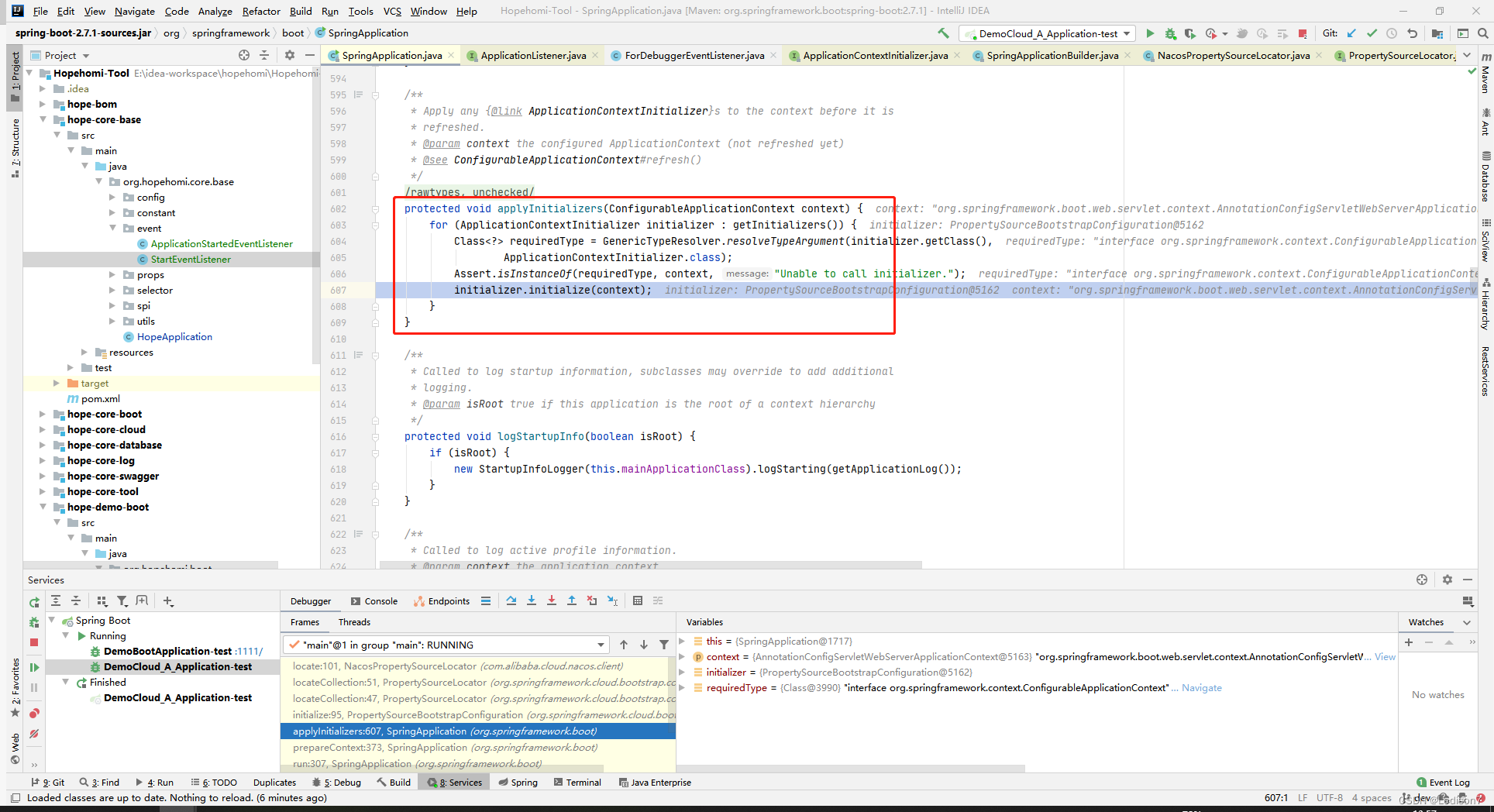Open the :1111/ link of DemoBootApplication-test
This screenshot has height=812, width=1494.
[x=249, y=652]
